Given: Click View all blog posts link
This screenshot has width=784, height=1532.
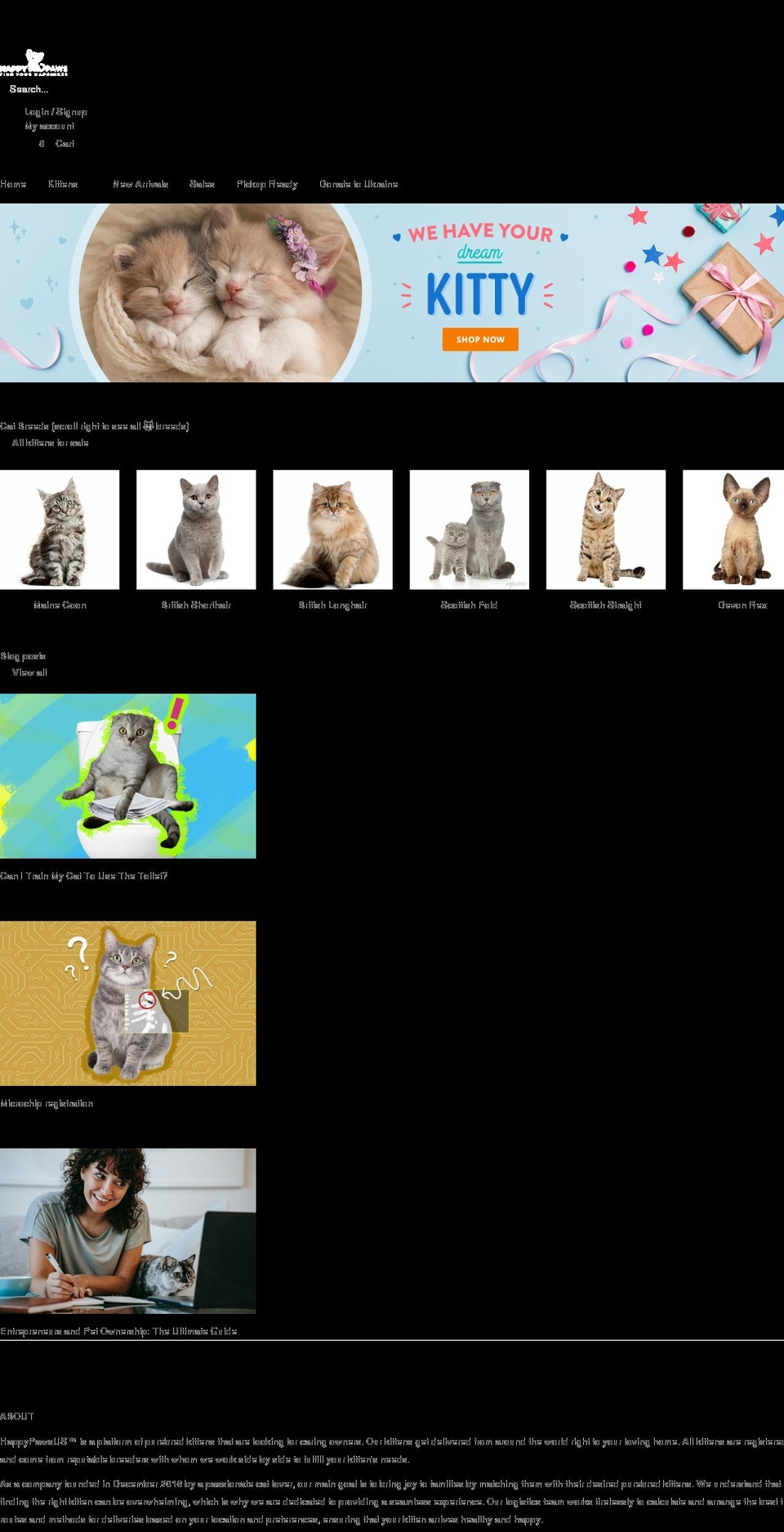Looking at the screenshot, I should point(29,672).
